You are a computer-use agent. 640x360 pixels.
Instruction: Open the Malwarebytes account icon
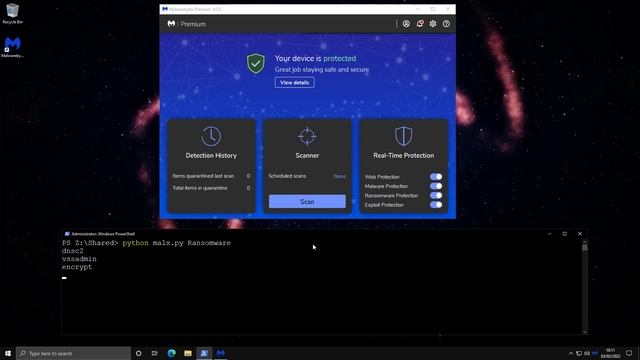406,24
